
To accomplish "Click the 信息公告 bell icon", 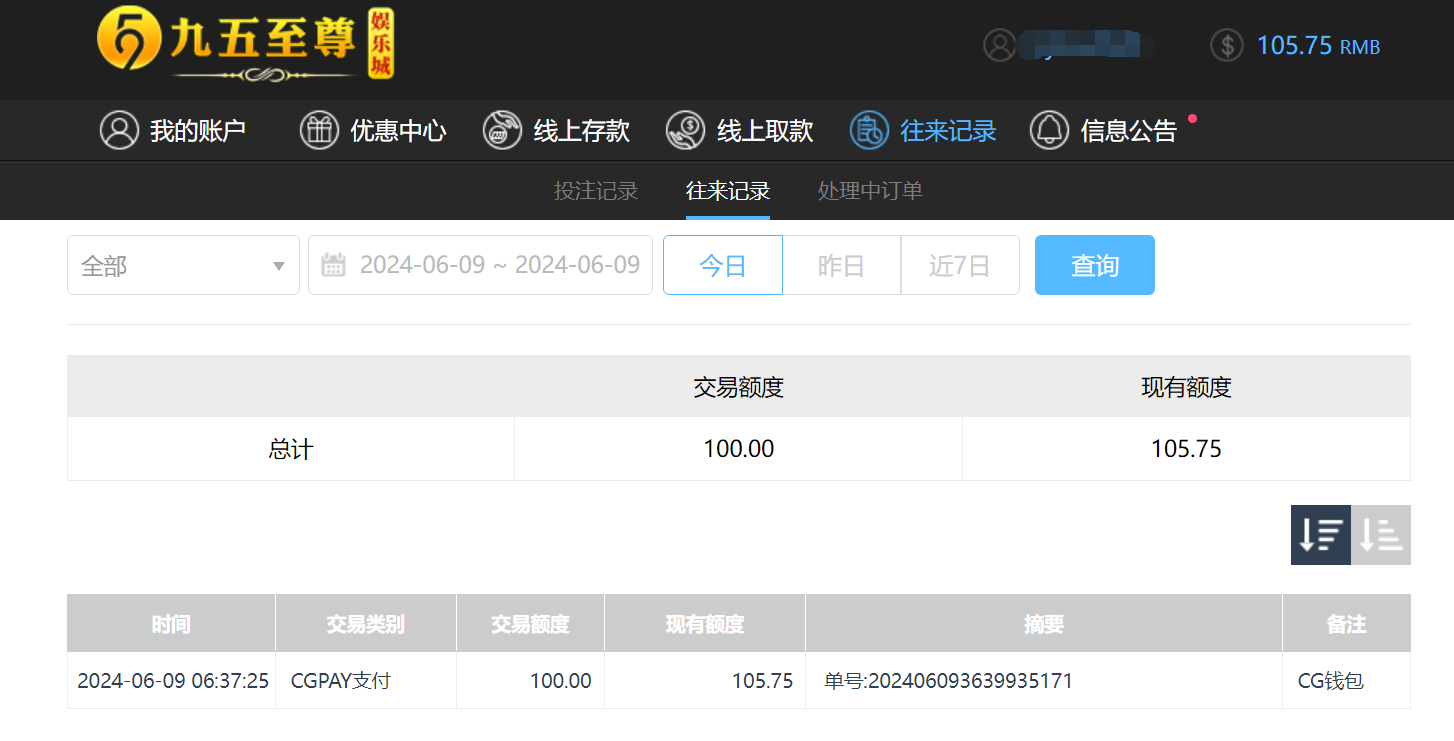I will click(x=1050, y=130).
